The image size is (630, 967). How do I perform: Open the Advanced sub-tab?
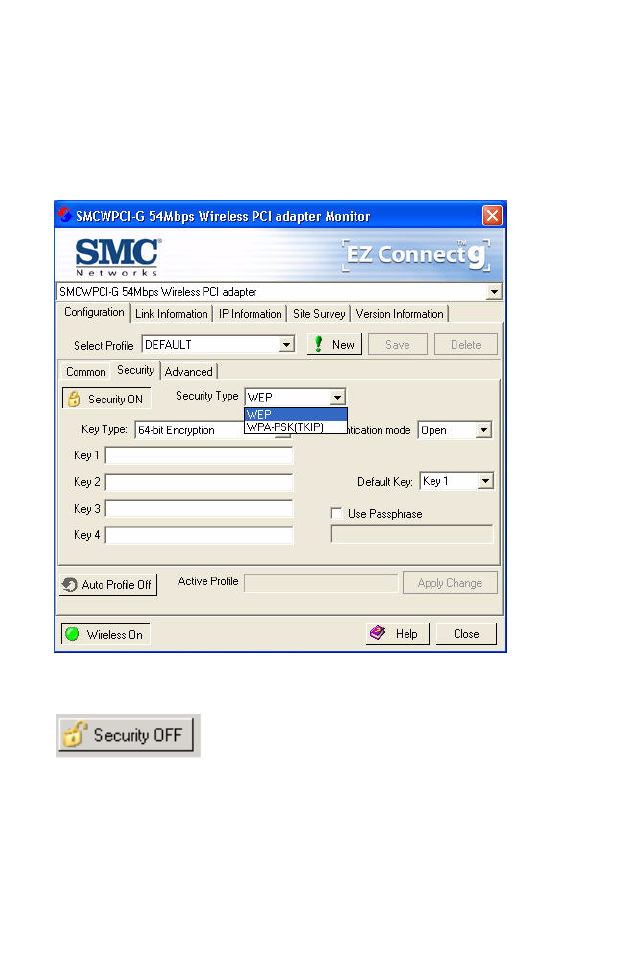(189, 372)
